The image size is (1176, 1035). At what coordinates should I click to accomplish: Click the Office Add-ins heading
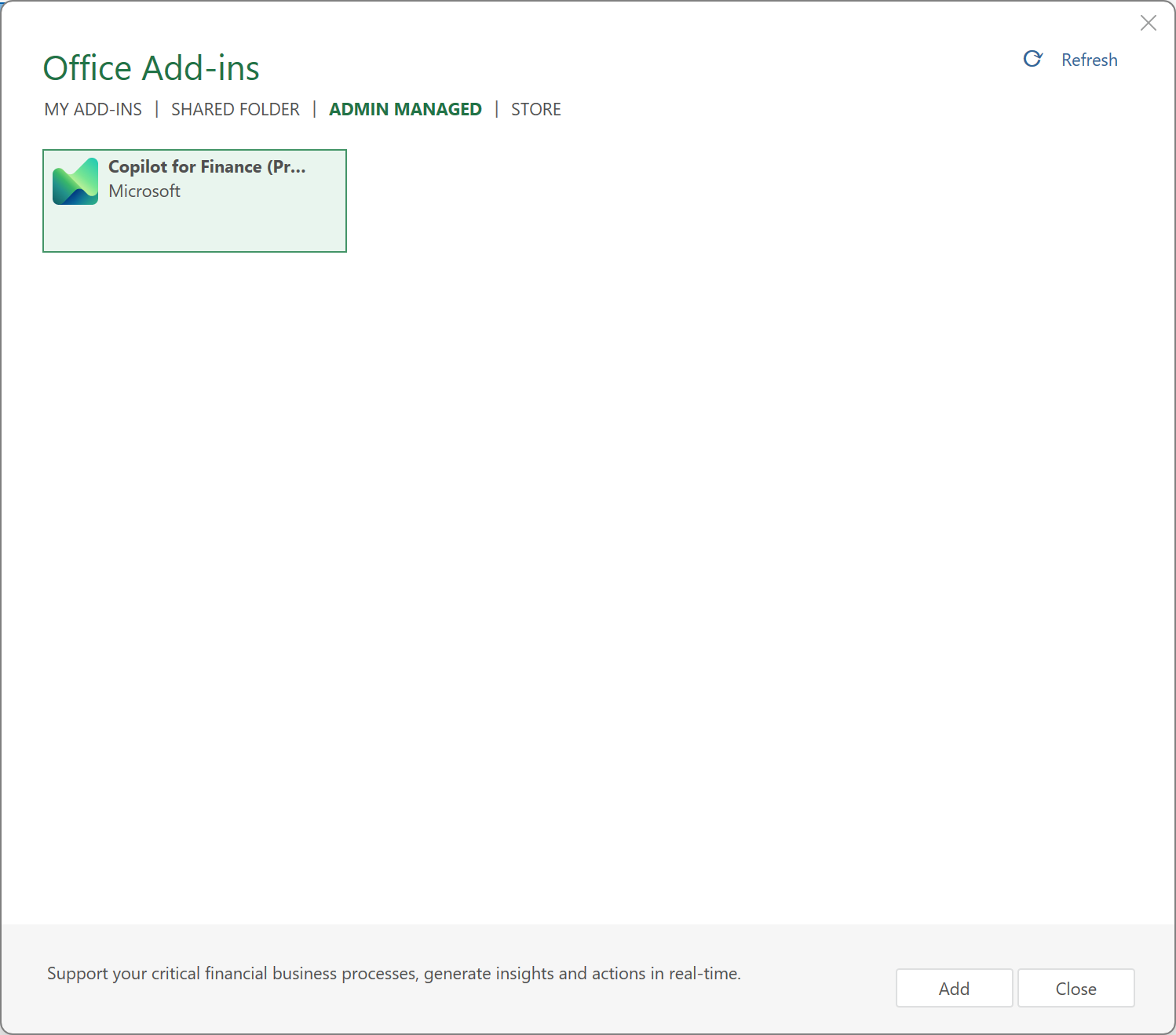pyautogui.click(x=152, y=68)
